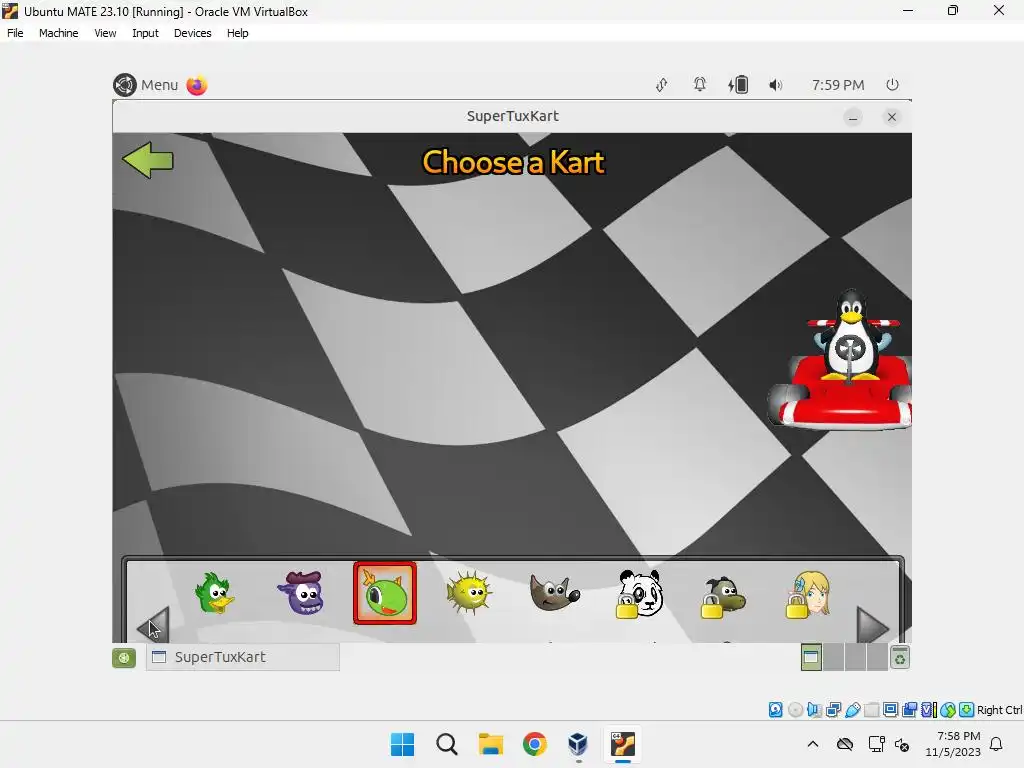The image size is (1024, 768).
Task: Select the locked panda kart
Action: (639, 594)
